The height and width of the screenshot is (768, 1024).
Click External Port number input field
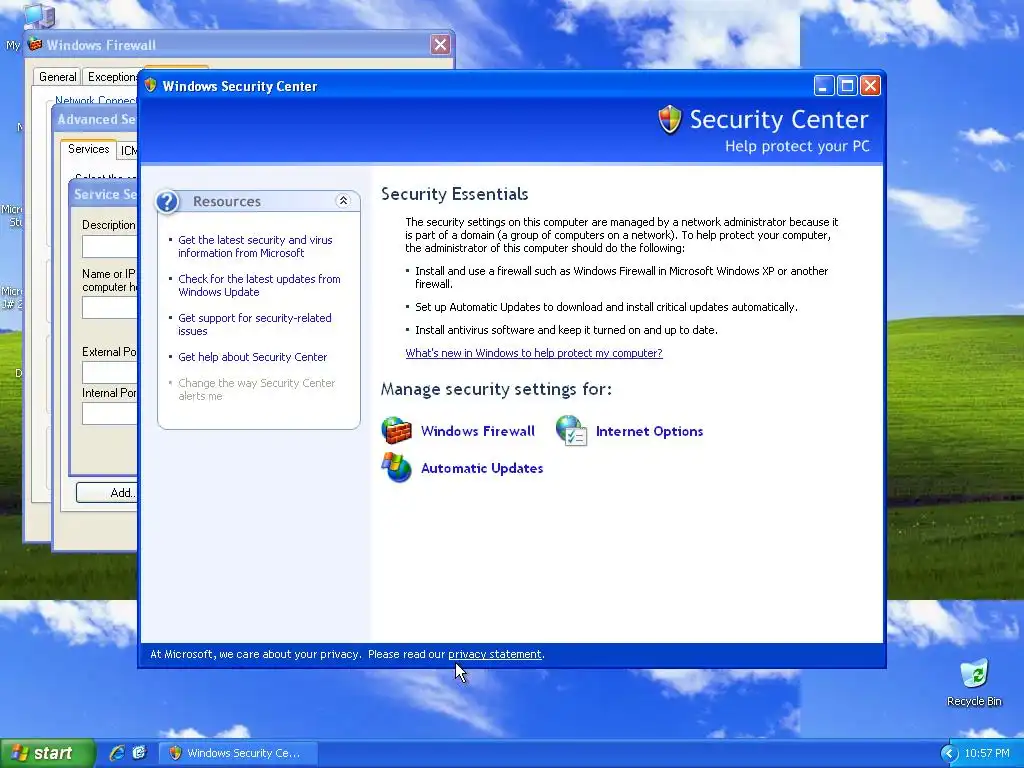click(110, 373)
